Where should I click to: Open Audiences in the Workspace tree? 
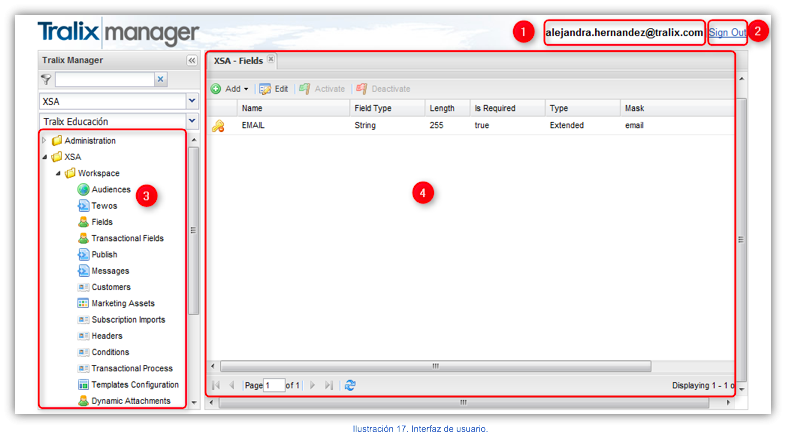point(110,189)
